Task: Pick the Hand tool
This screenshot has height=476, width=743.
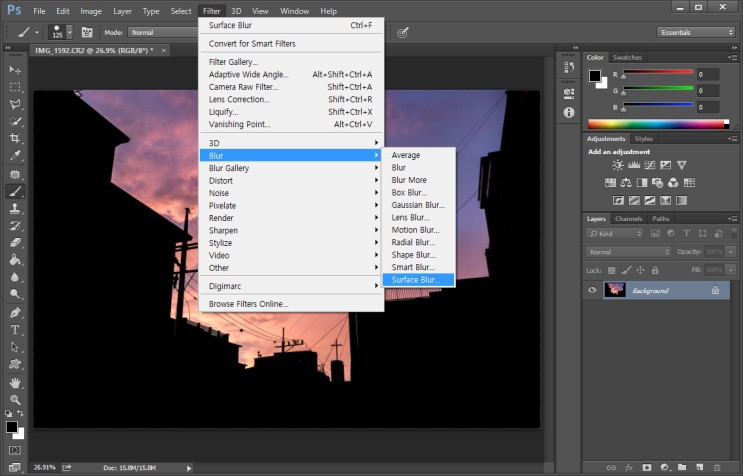Action: (x=15, y=382)
